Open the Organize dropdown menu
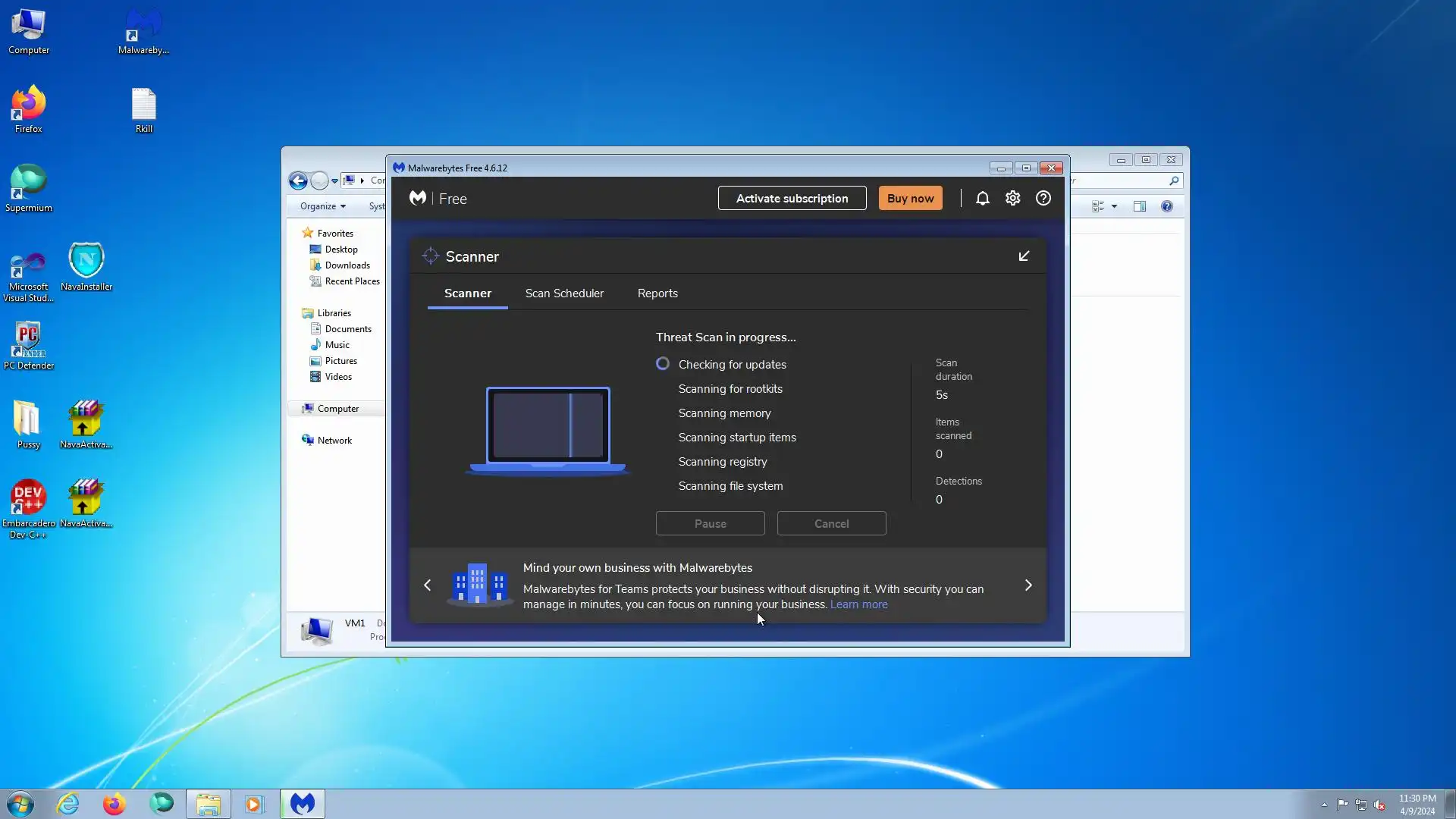 (x=322, y=206)
